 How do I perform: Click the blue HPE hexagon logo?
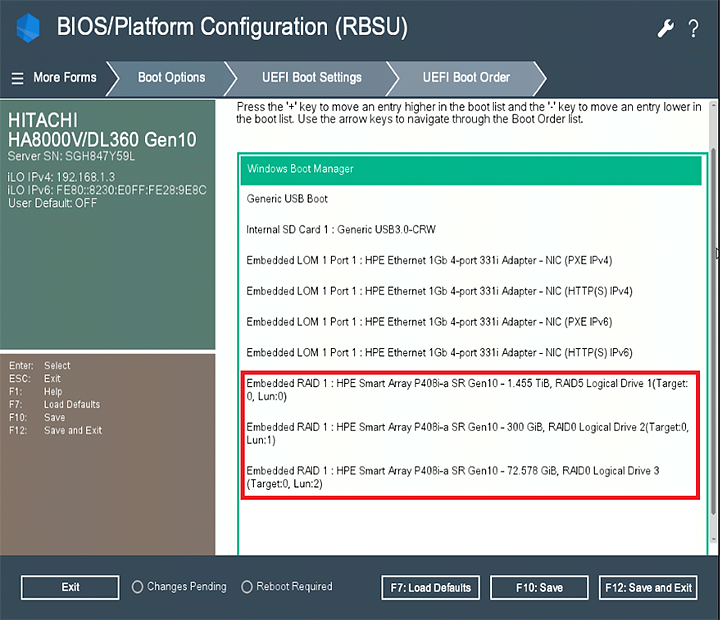tap(28, 28)
